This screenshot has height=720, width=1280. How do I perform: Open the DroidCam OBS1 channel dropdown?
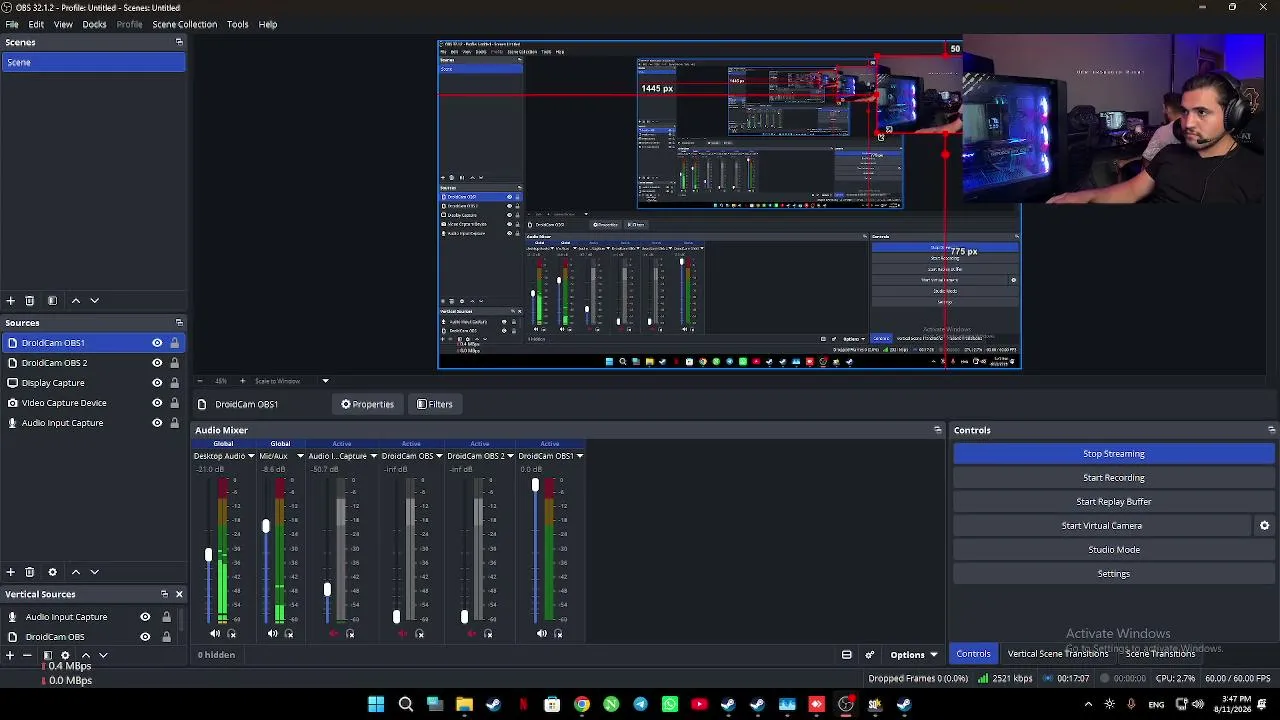pyautogui.click(x=579, y=456)
